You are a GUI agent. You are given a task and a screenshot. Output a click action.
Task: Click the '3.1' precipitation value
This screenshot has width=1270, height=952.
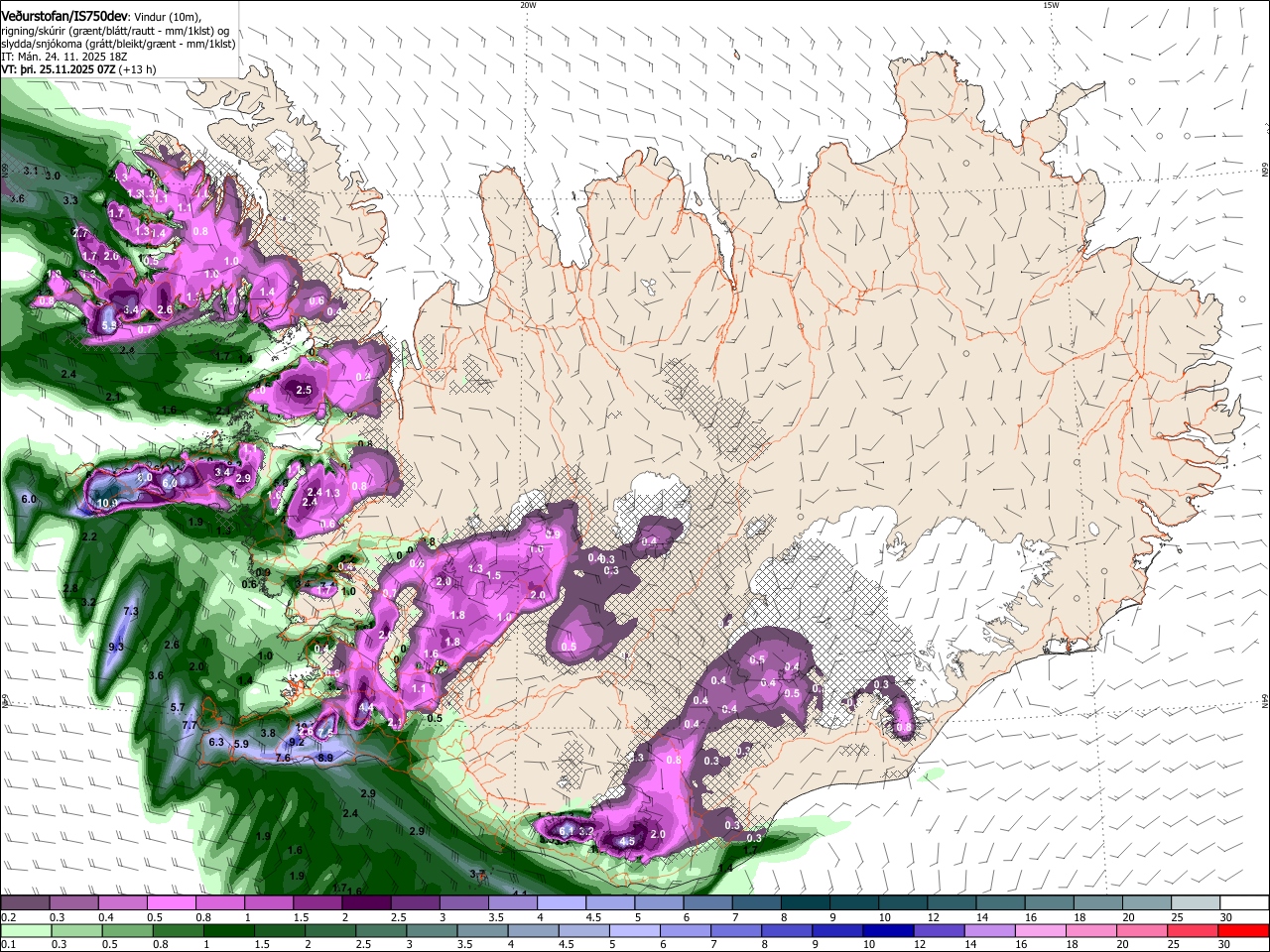click(31, 171)
